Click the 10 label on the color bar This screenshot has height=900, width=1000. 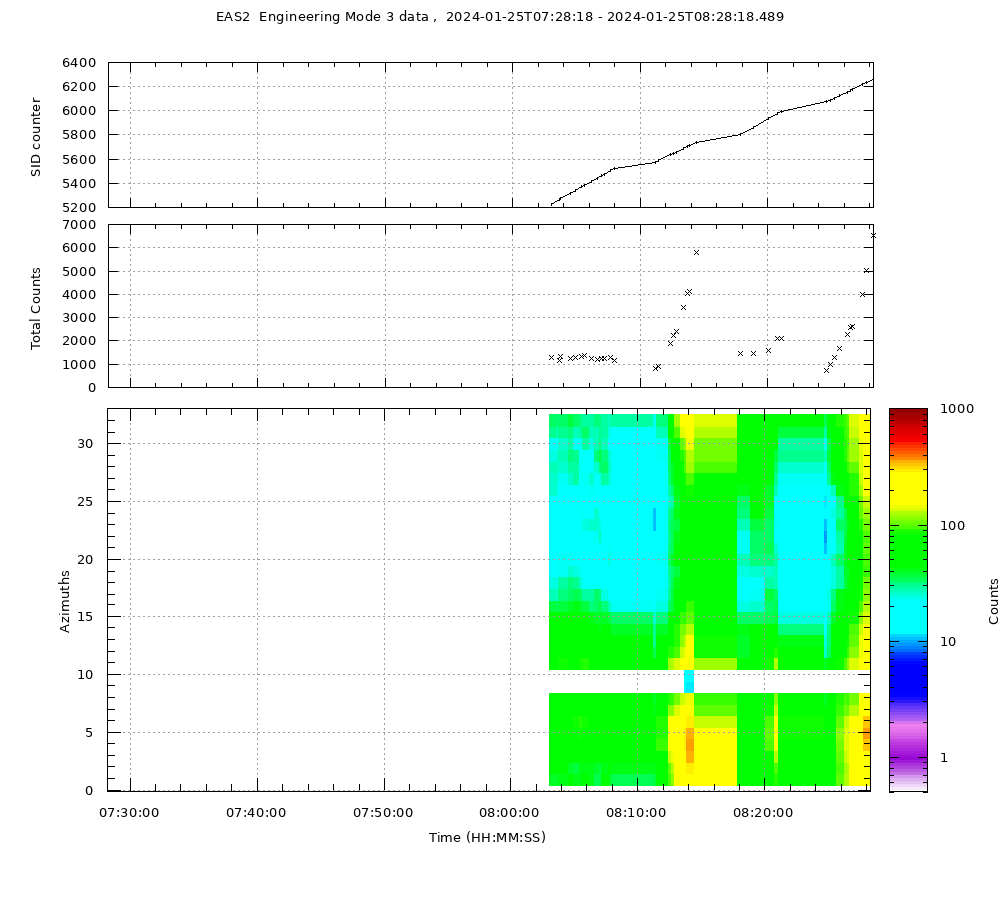948,642
